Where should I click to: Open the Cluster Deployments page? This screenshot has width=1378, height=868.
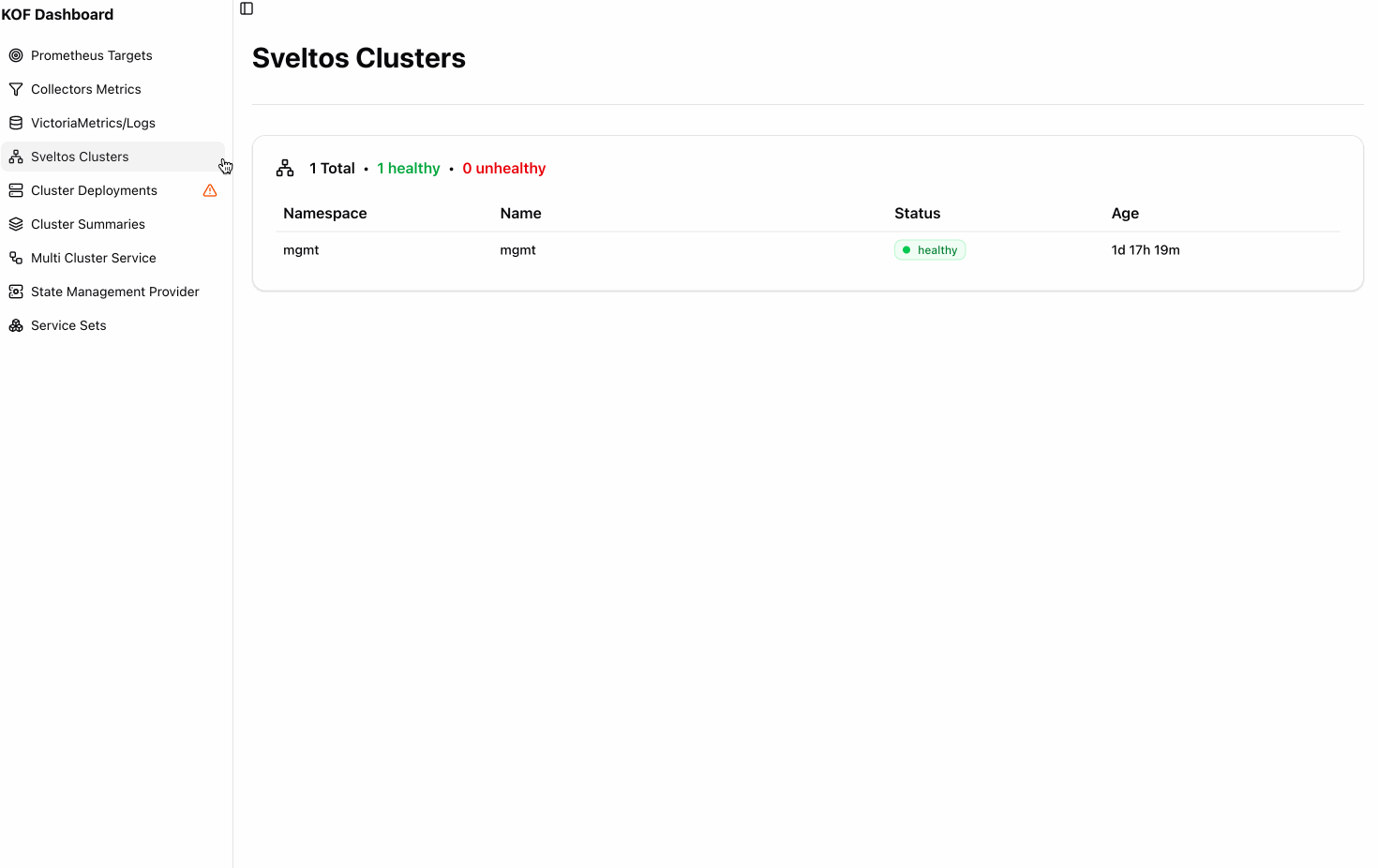pos(95,189)
